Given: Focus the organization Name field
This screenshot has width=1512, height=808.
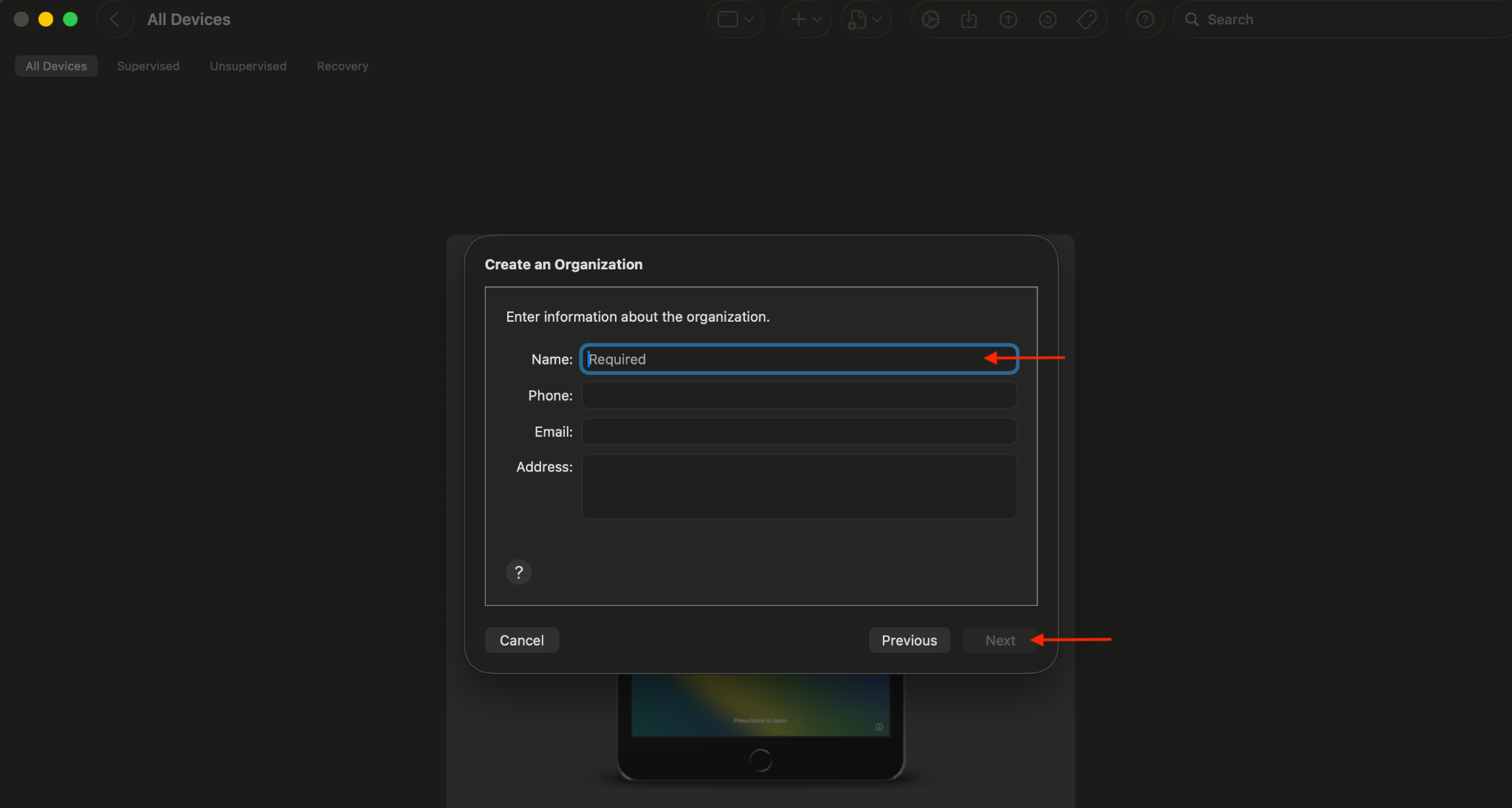Looking at the screenshot, I should 783,359.
